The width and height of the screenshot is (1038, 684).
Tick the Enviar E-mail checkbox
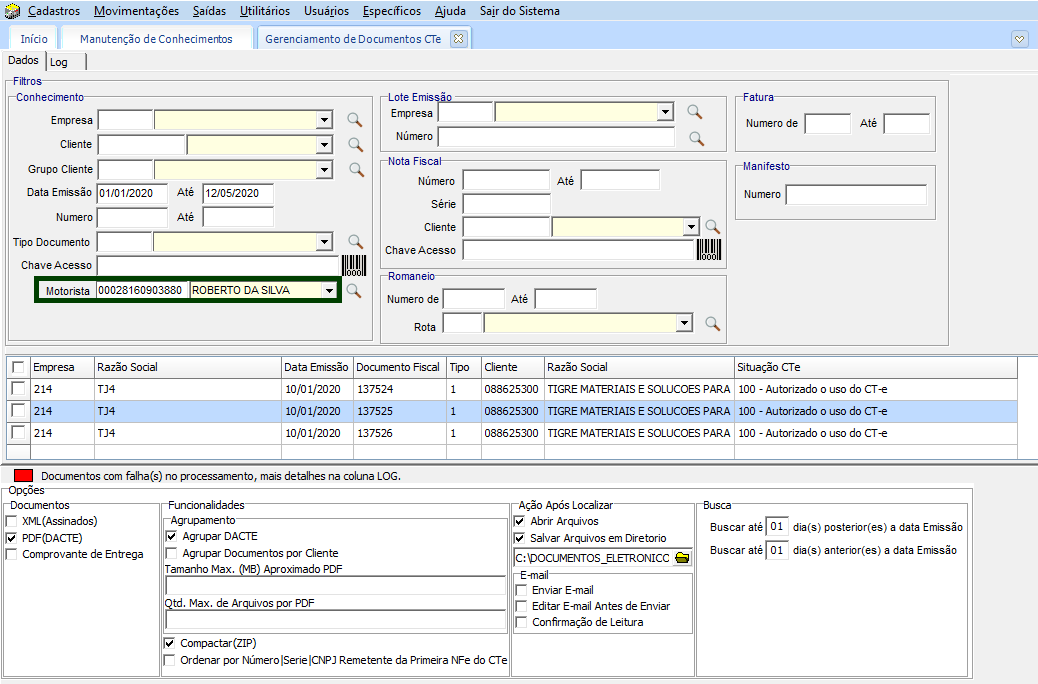point(520,590)
